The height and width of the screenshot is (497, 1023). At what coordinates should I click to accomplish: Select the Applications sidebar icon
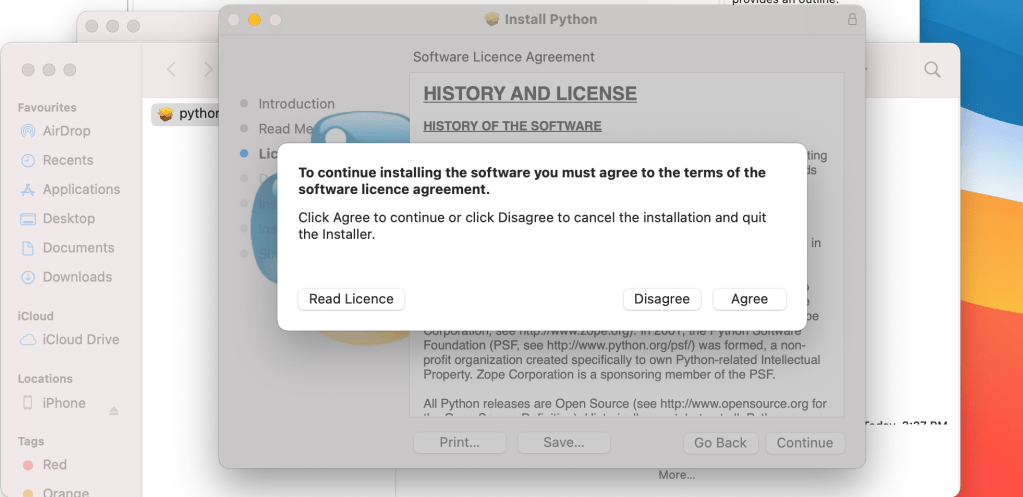pyautogui.click(x=27, y=189)
